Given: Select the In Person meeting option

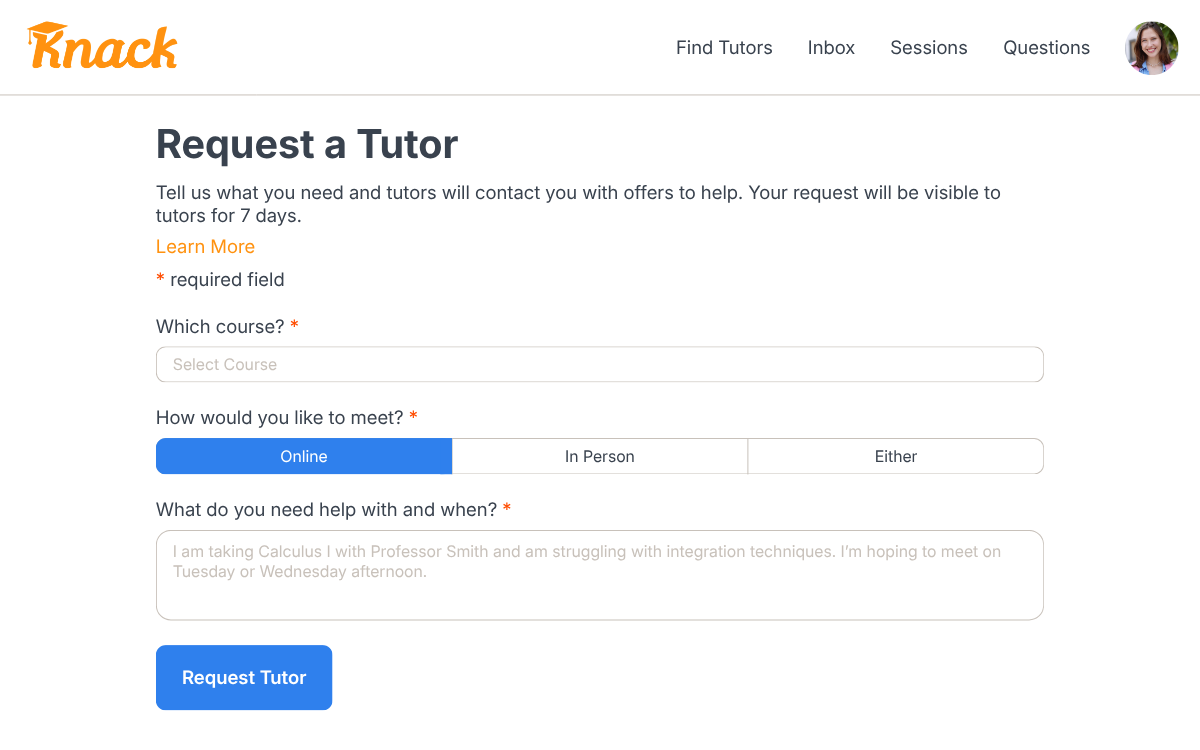Looking at the screenshot, I should coord(600,456).
